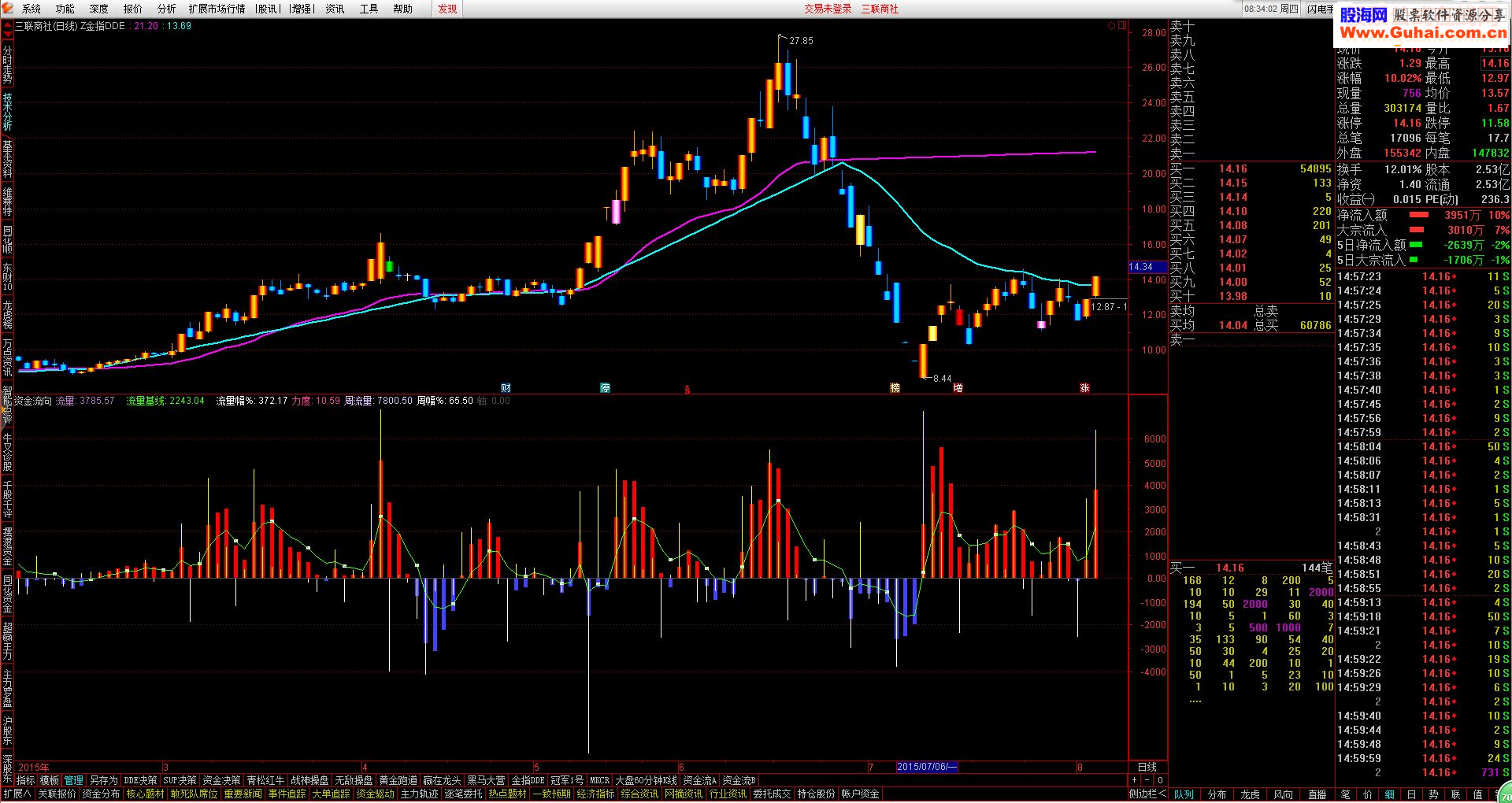Open the '大单追踪' tab

tap(332, 794)
